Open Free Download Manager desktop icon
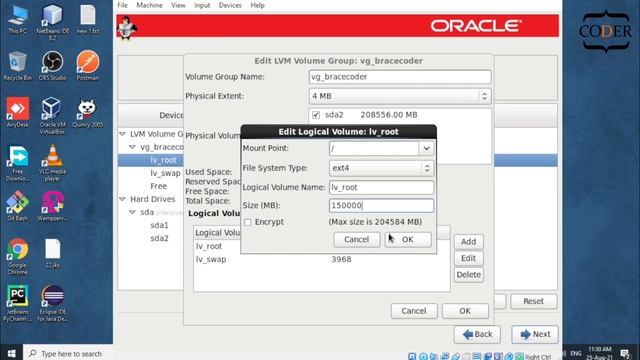640x360 pixels. tap(17, 163)
